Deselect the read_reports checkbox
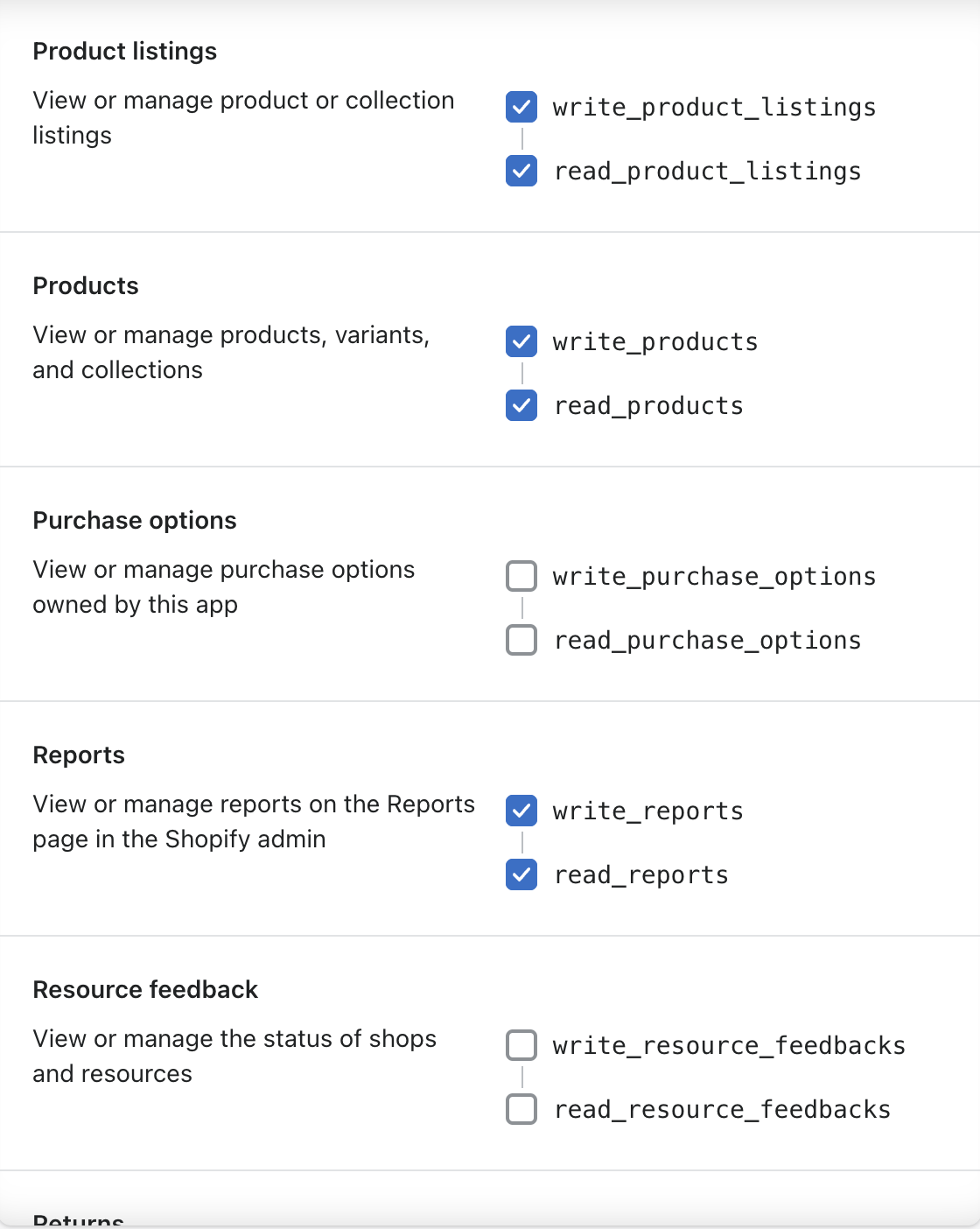 click(521, 874)
